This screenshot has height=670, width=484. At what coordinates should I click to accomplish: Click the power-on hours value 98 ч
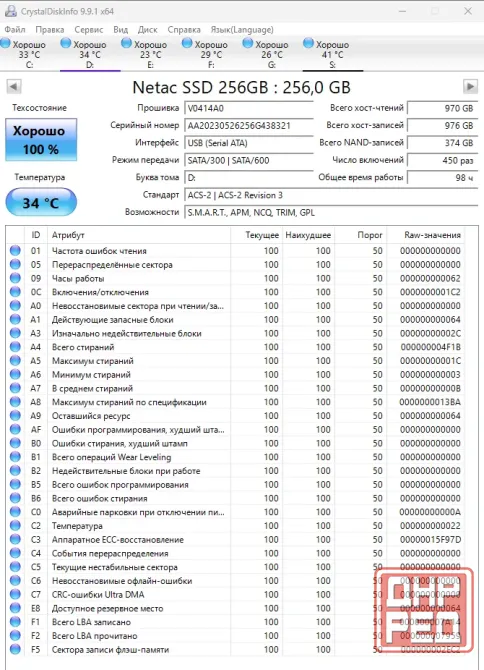coord(442,177)
